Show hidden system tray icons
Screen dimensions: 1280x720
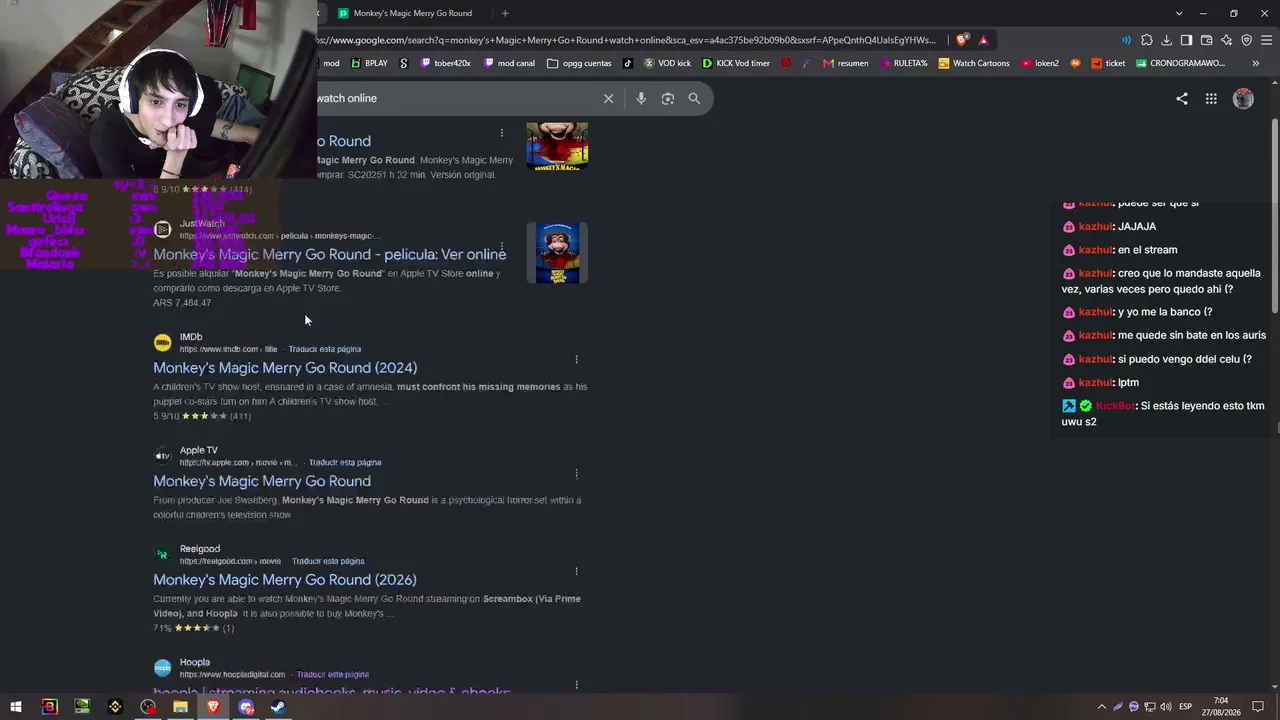(1102, 707)
